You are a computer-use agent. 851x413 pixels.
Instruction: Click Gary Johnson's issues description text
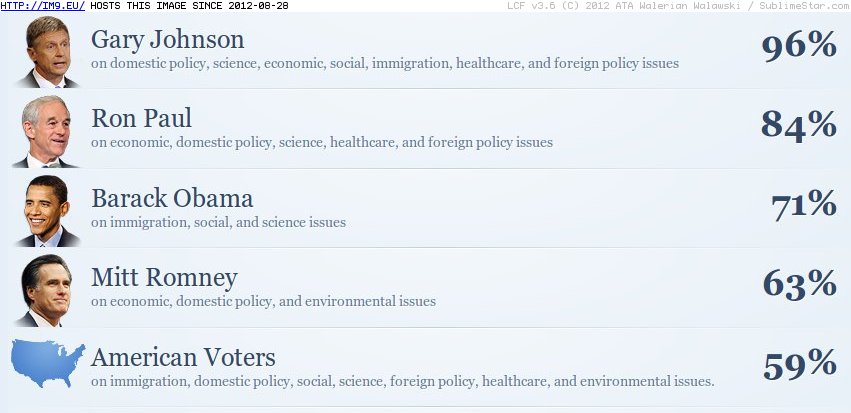tap(385, 64)
